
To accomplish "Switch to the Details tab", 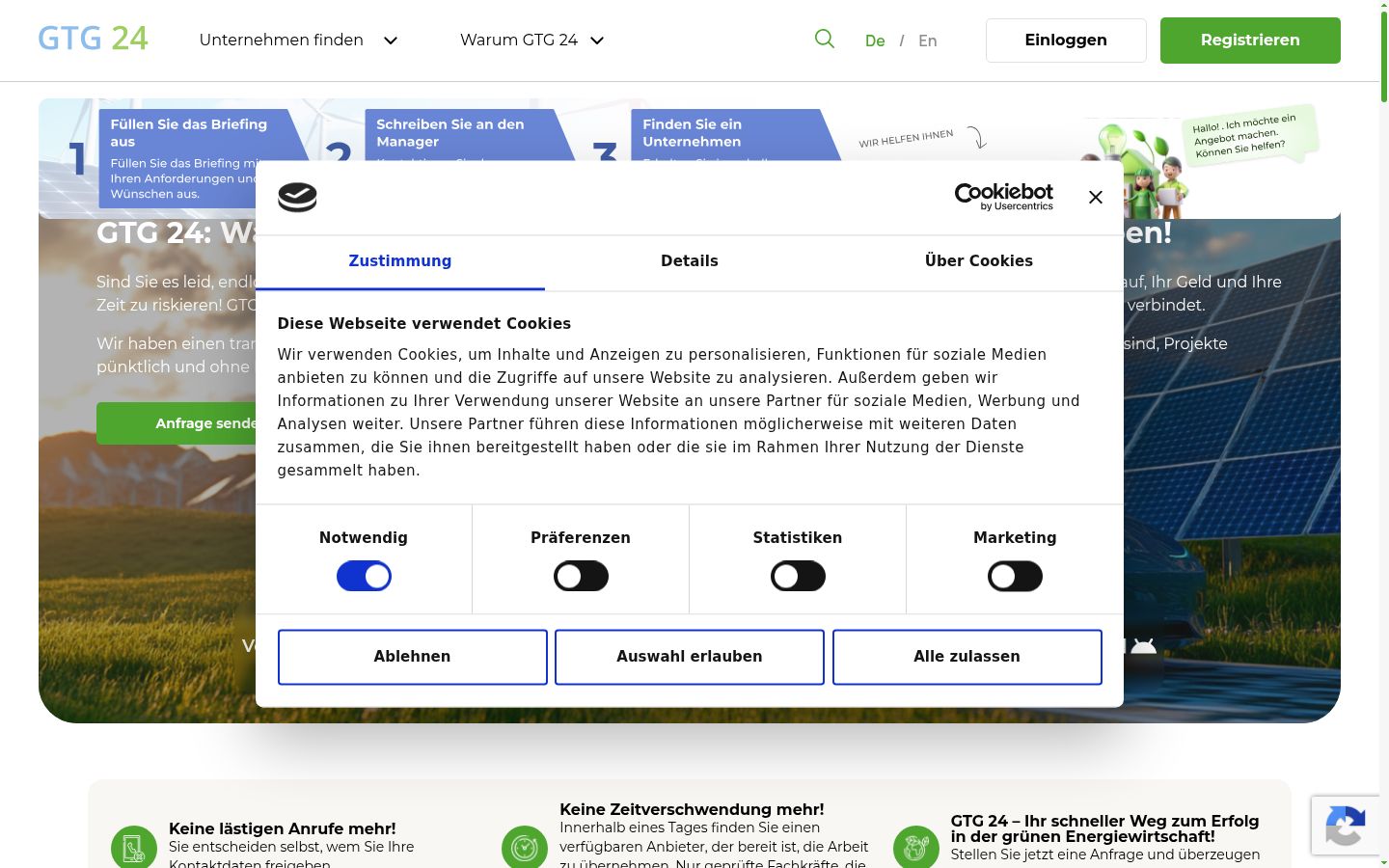I will tap(690, 261).
